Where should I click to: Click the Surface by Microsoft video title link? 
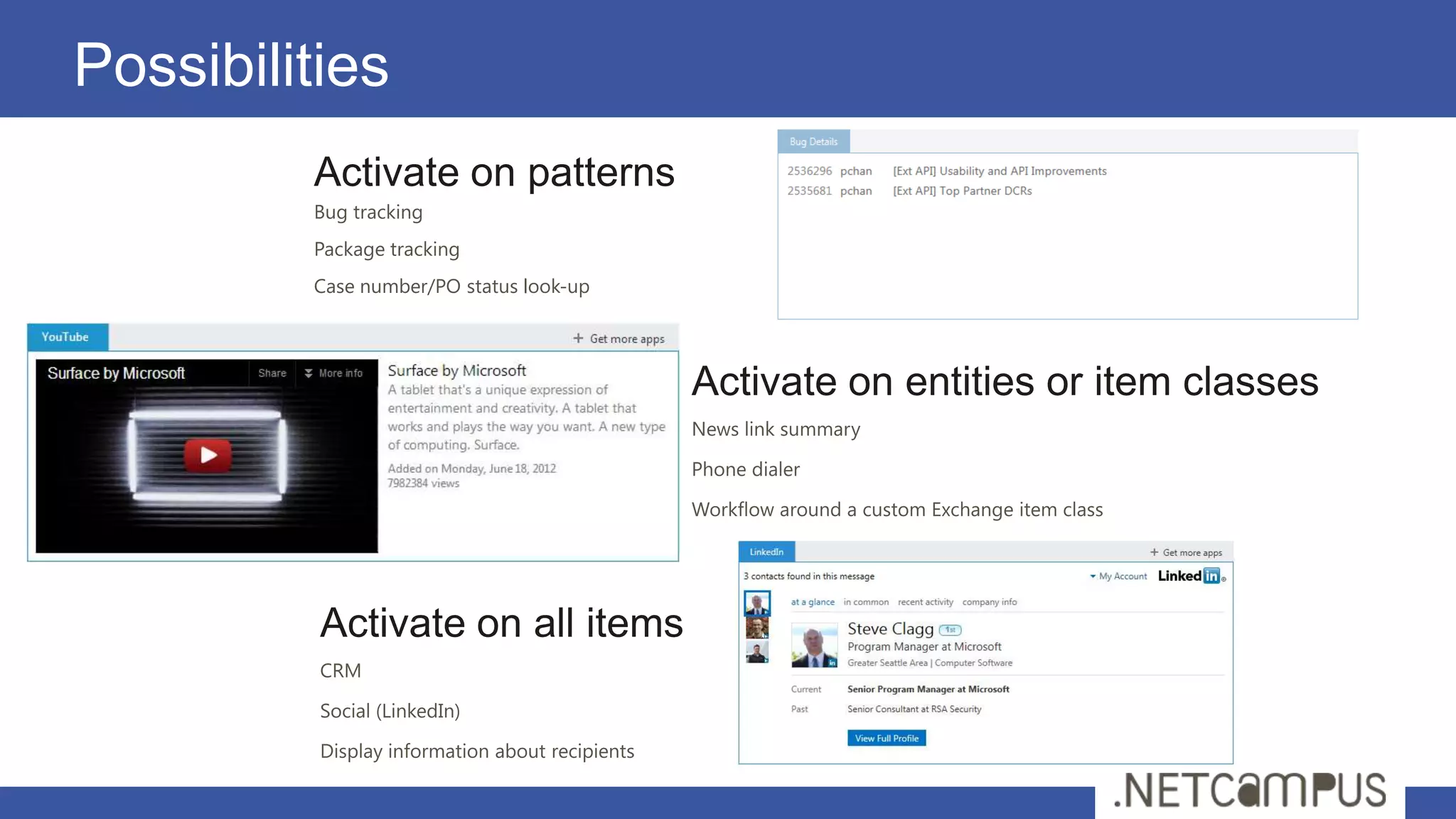pyautogui.click(x=456, y=370)
